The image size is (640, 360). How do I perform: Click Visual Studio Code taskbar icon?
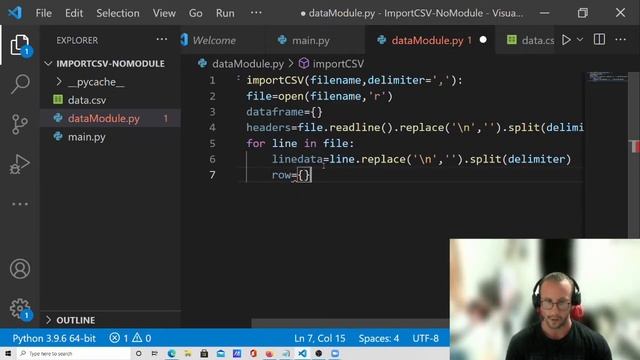pos(302,353)
